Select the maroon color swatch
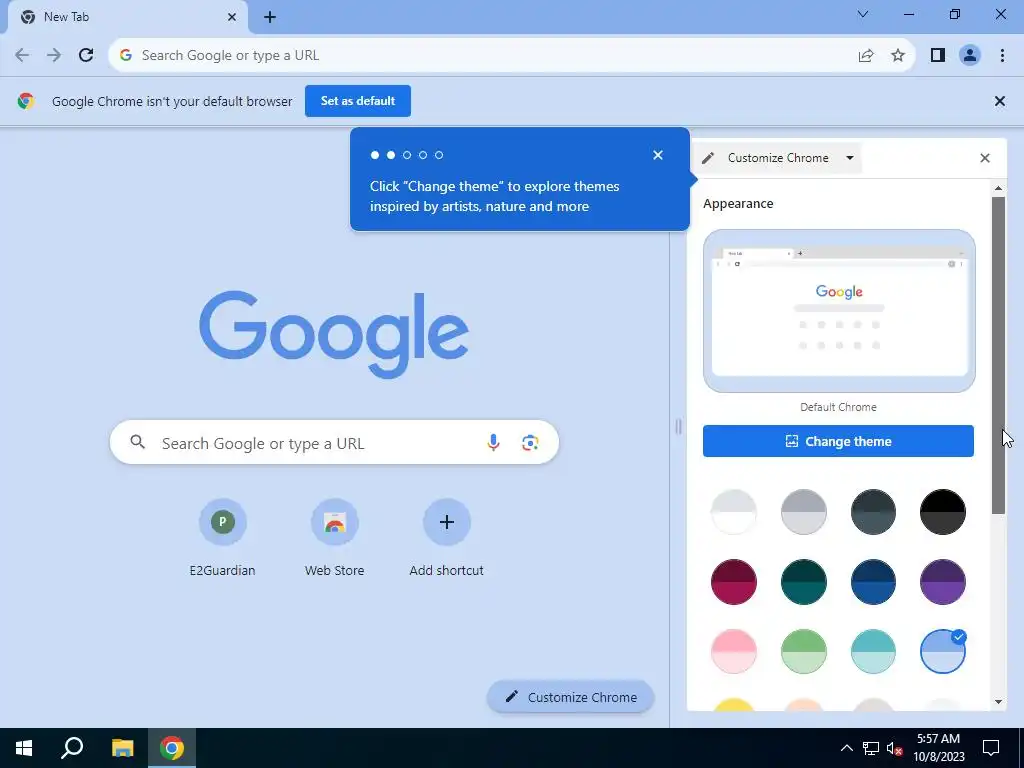 [733, 582]
